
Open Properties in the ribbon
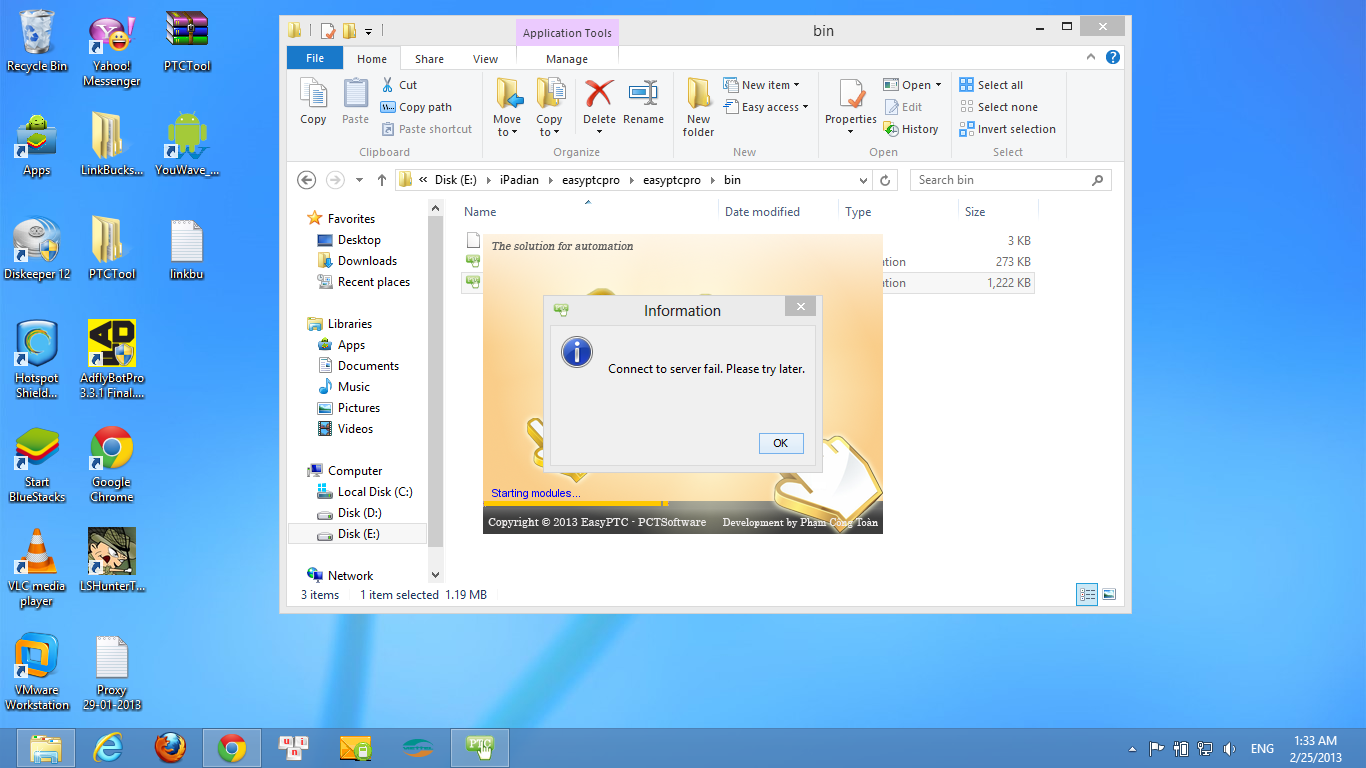click(x=851, y=97)
